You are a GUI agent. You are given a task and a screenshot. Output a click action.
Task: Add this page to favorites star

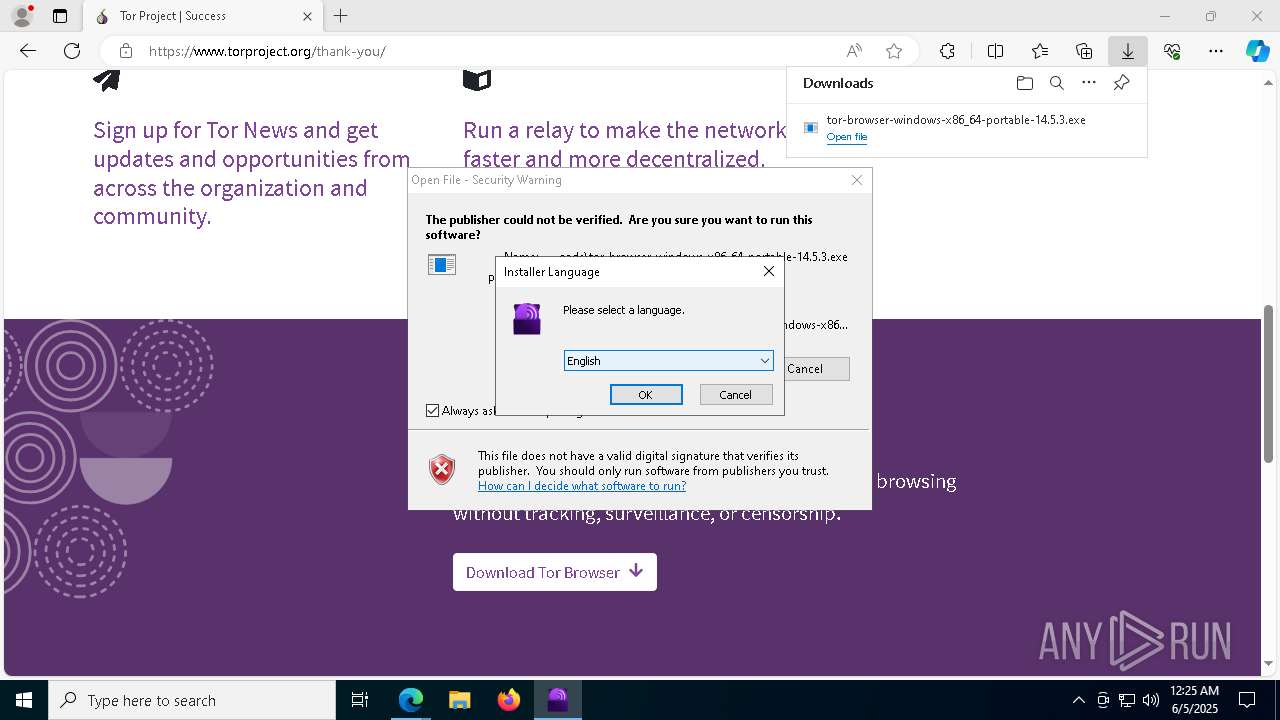coord(894,51)
